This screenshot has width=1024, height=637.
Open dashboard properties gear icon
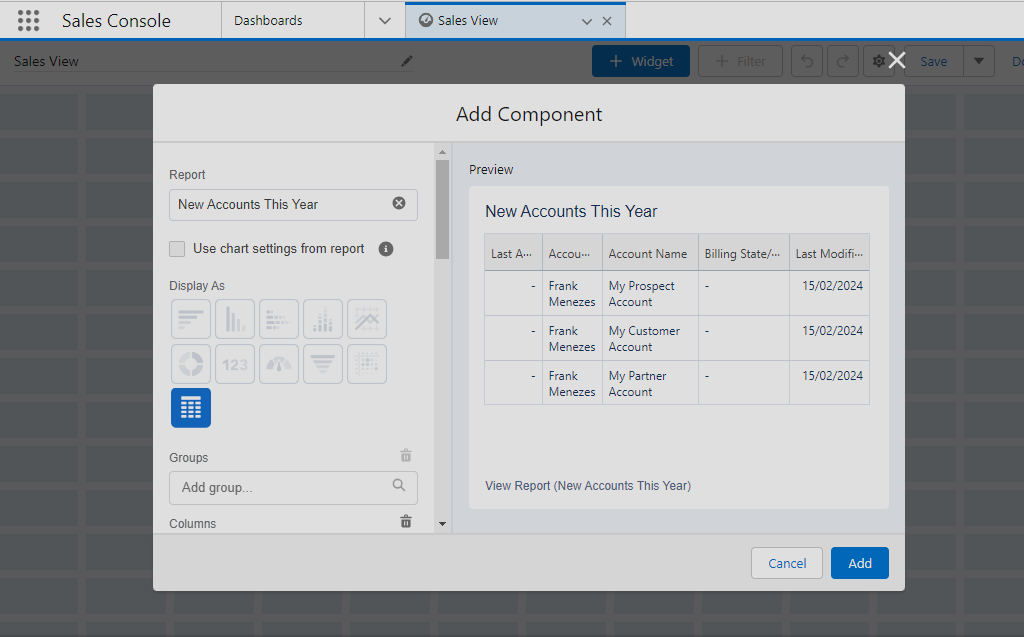pyautogui.click(x=878, y=61)
